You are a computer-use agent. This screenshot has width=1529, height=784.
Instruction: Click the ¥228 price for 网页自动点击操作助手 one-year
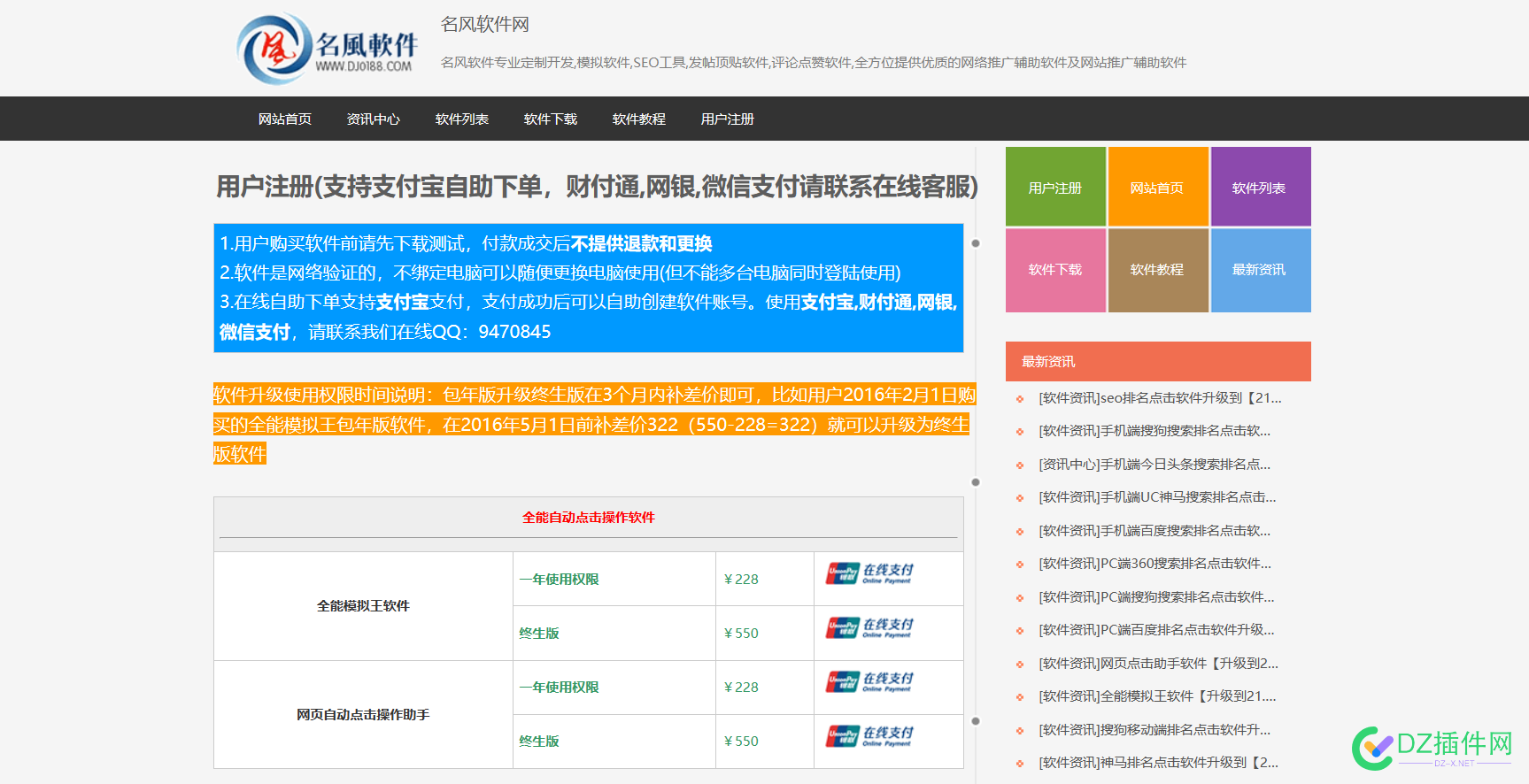741,688
